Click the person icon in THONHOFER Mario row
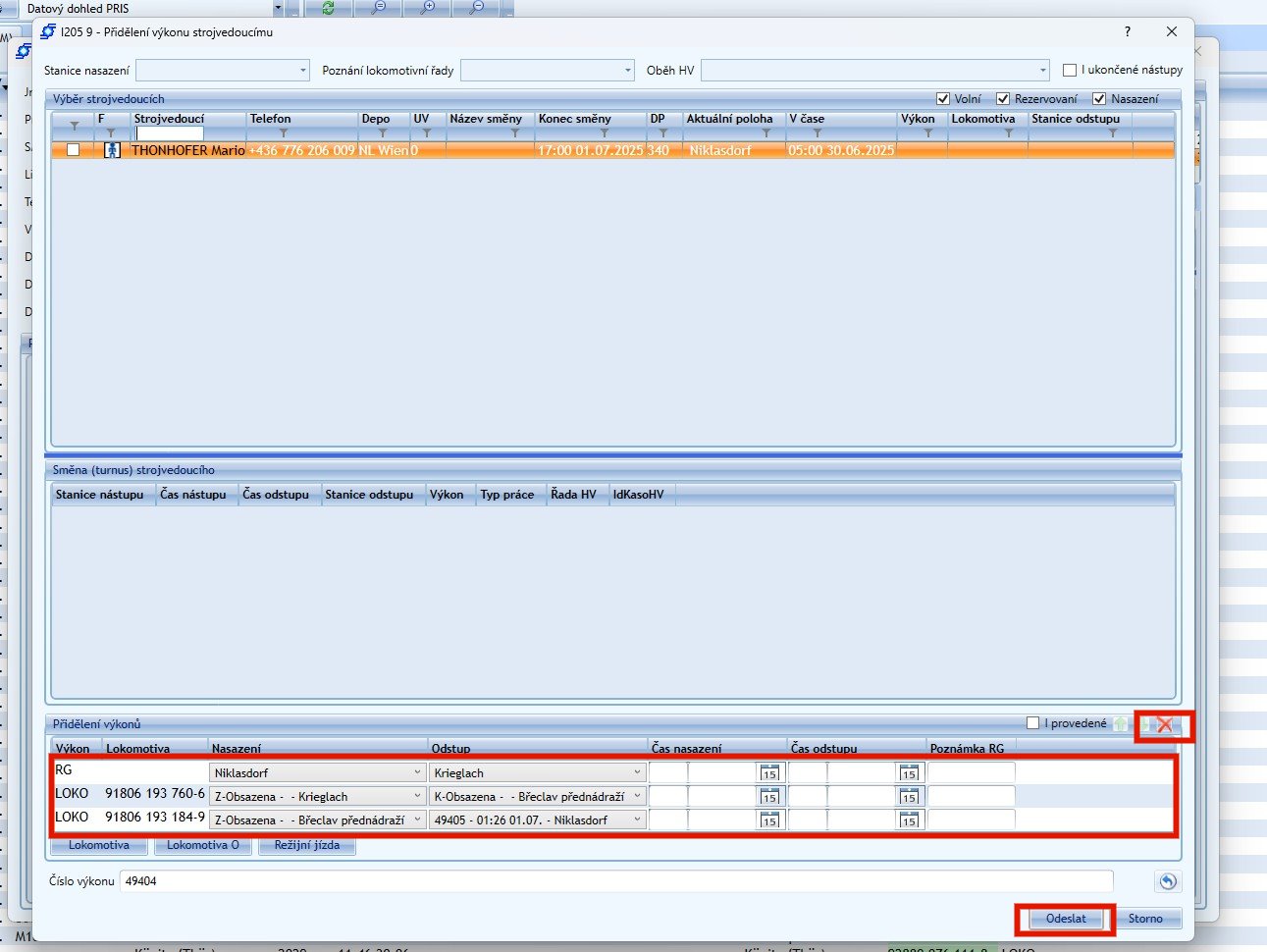The height and width of the screenshot is (952, 1267). 112,150
